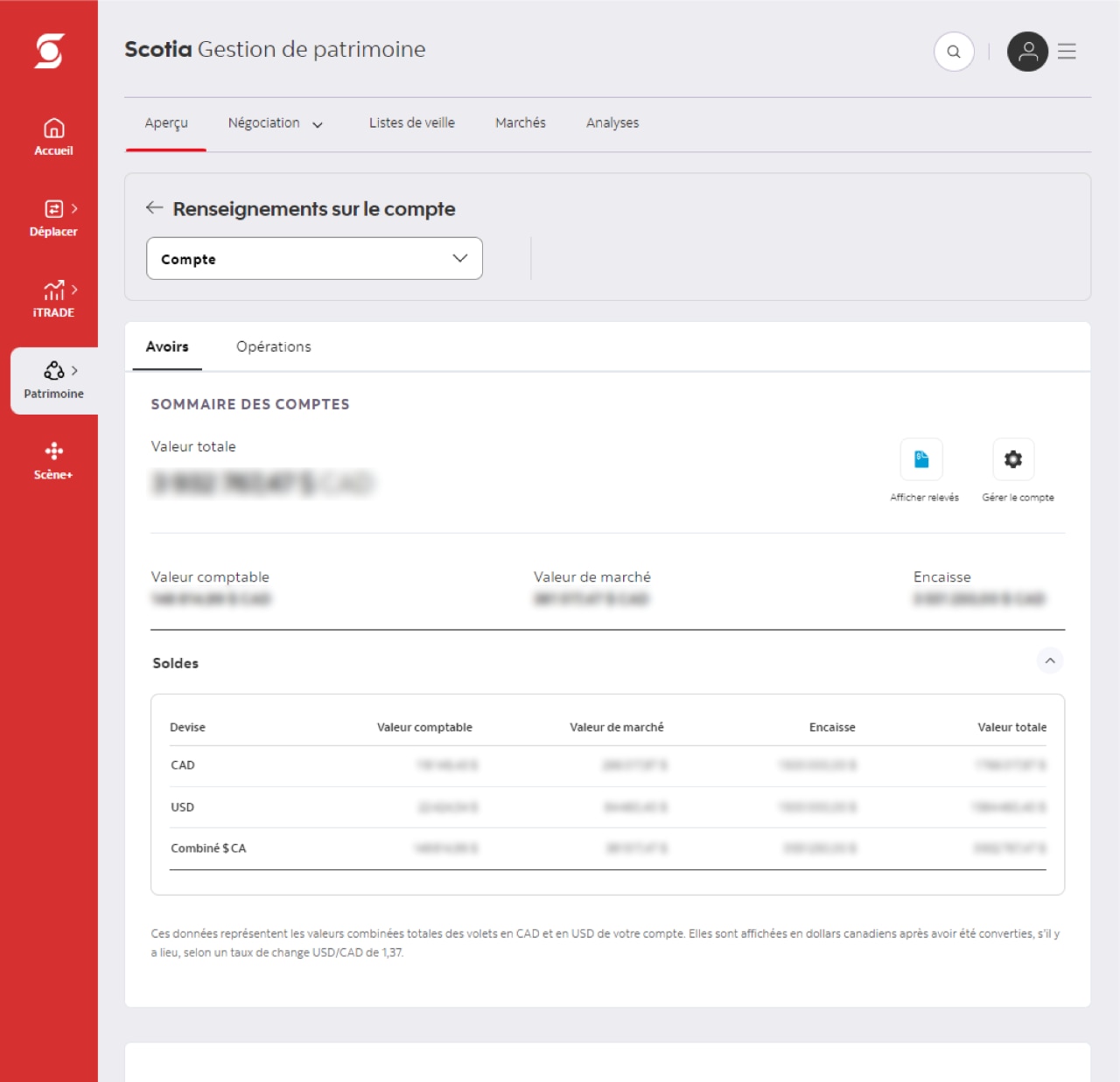This screenshot has width=1120, height=1082.
Task: Switch to the Opérations tab
Action: (274, 346)
